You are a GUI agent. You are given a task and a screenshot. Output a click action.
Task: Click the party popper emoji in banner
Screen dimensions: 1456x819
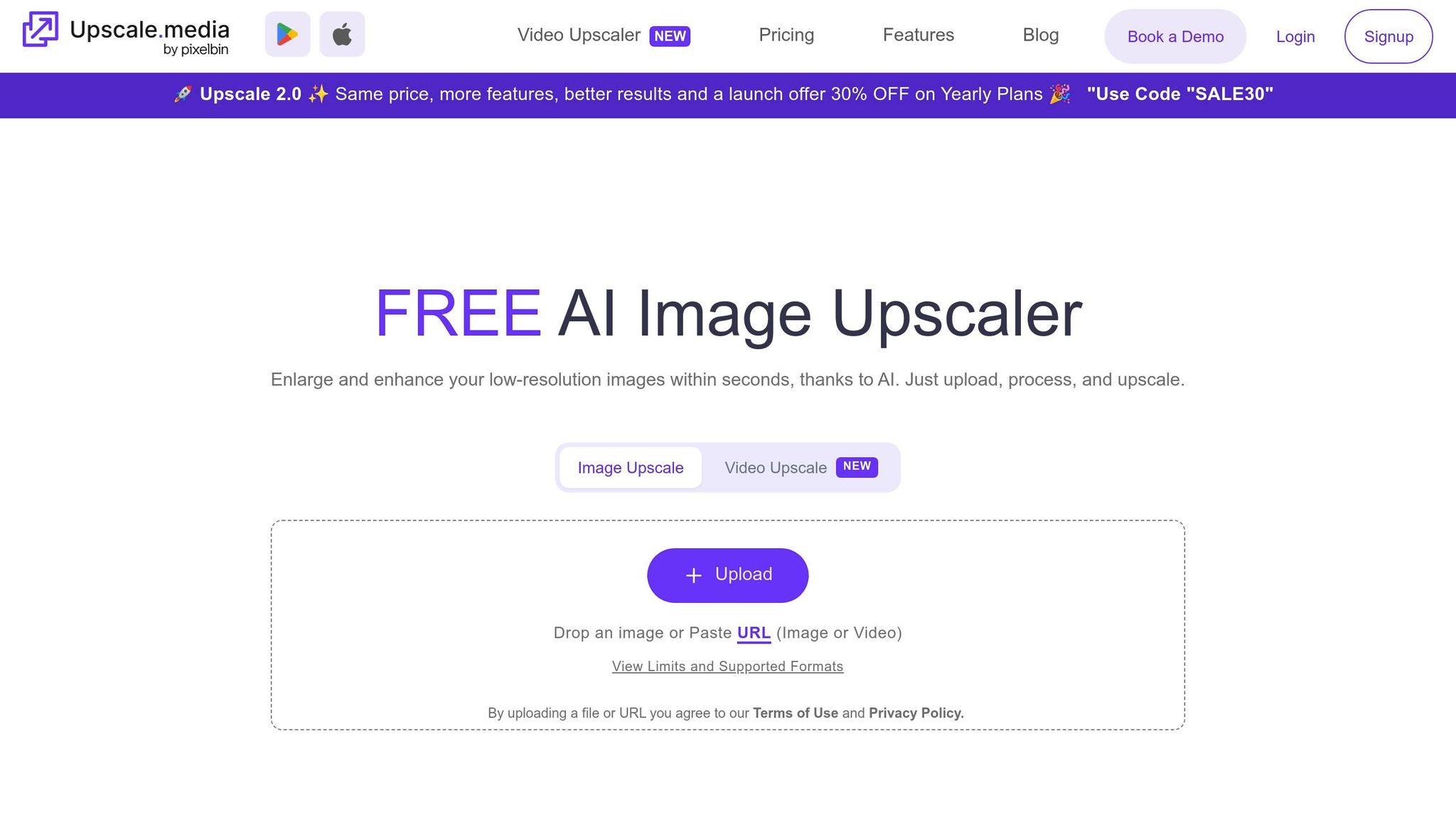click(x=1059, y=94)
